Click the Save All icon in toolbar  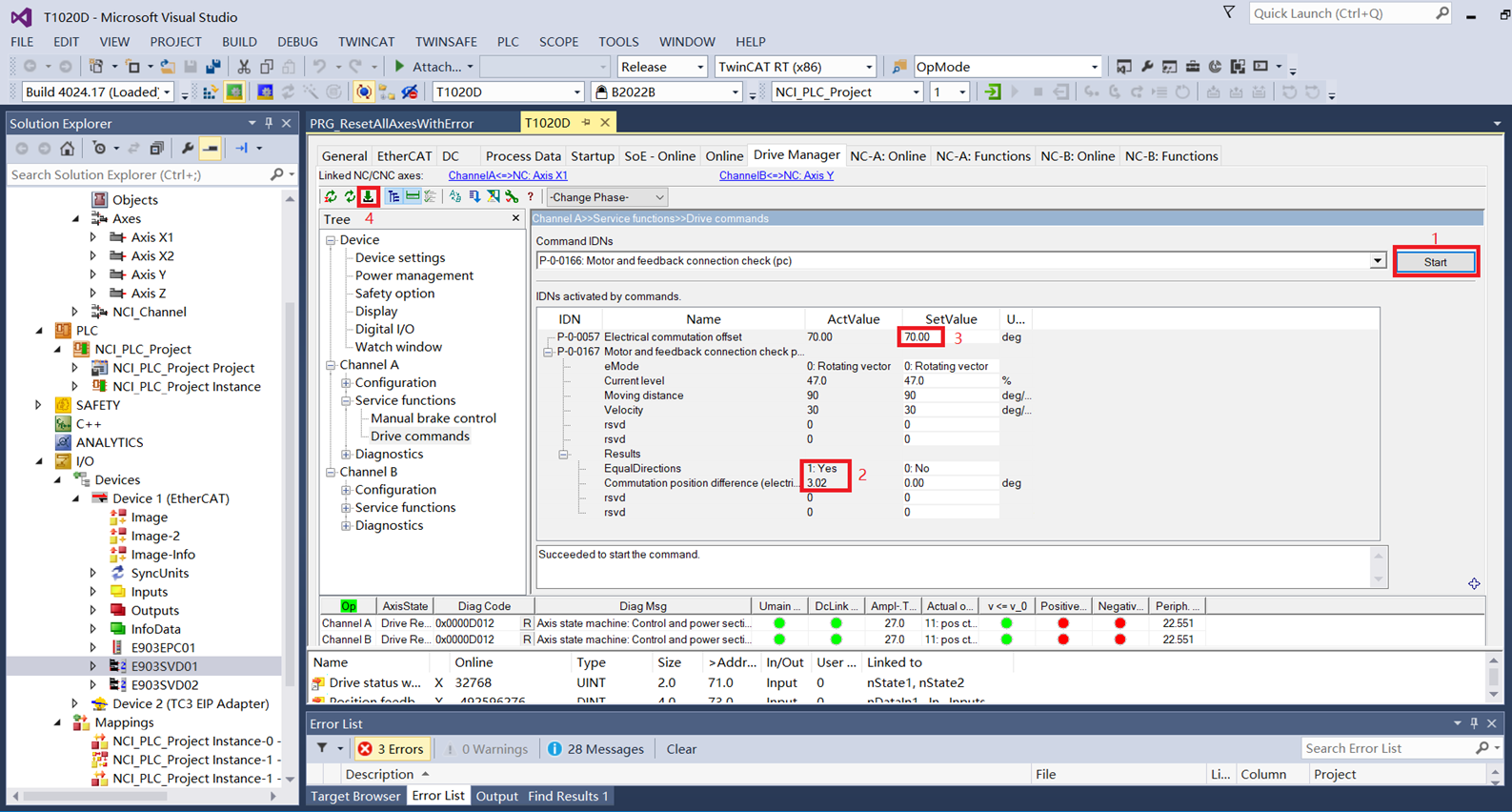point(213,67)
